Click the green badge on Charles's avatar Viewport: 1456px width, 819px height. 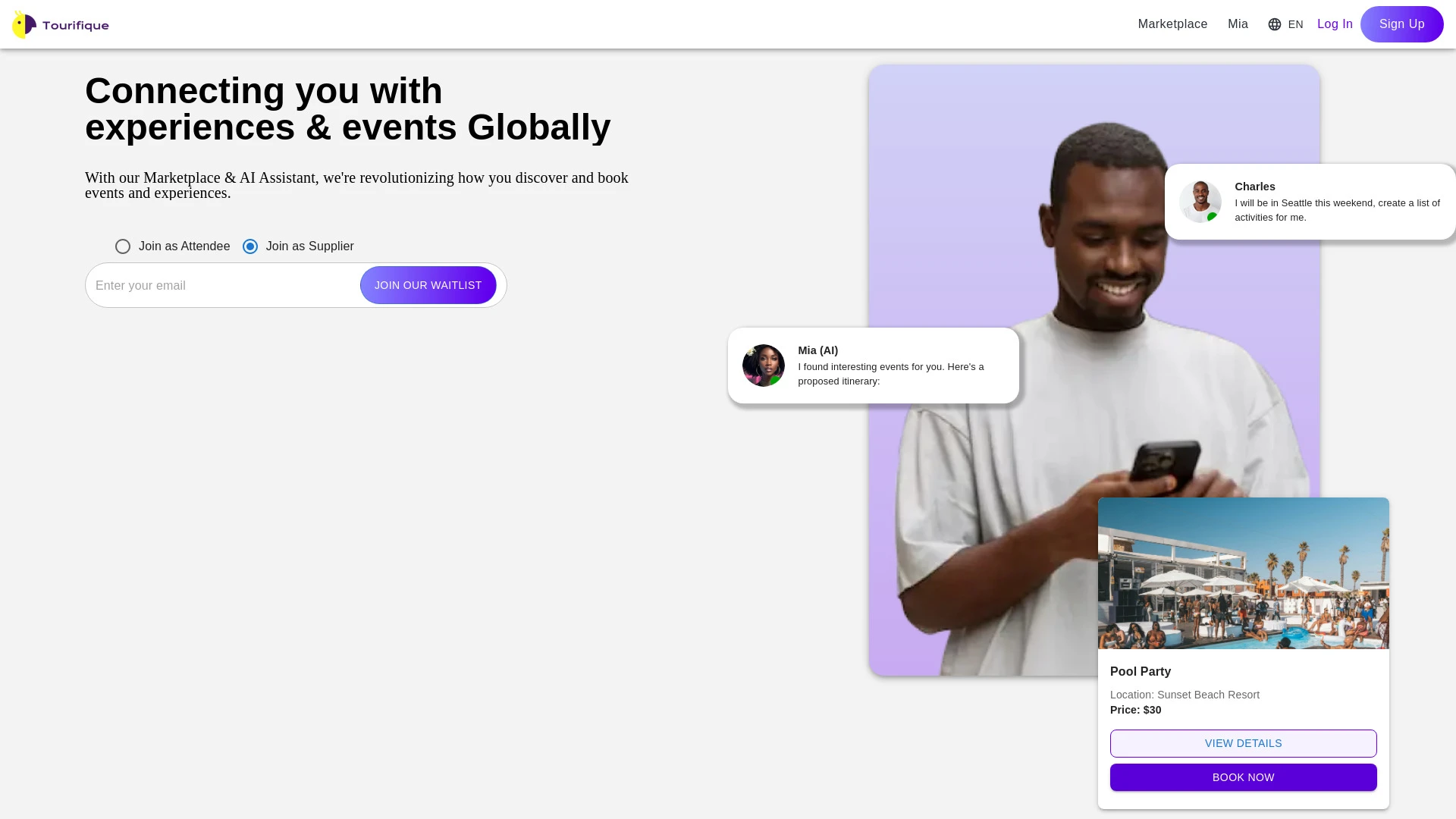[x=1213, y=216]
